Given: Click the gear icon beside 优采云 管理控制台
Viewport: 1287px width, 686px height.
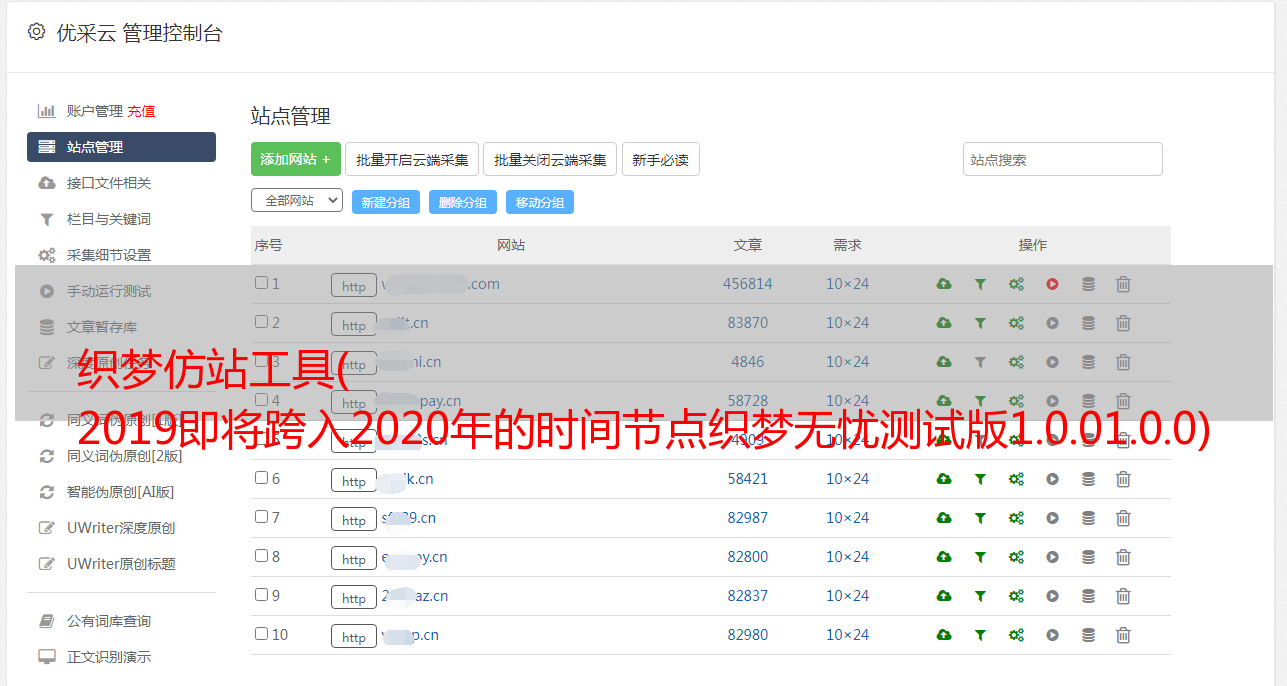Looking at the screenshot, I should click(36, 32).
